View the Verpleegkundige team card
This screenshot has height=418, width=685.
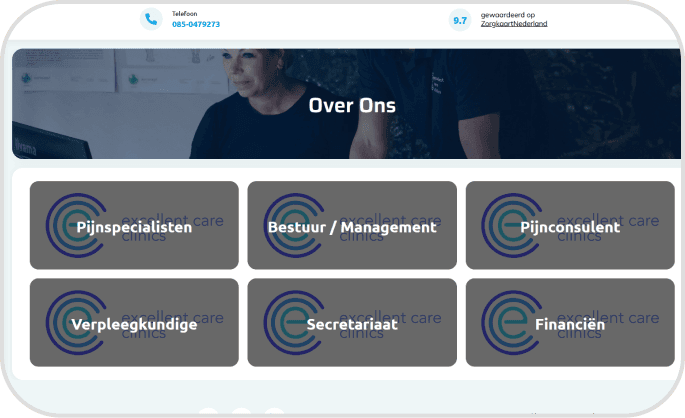click(x=134, y=325)
